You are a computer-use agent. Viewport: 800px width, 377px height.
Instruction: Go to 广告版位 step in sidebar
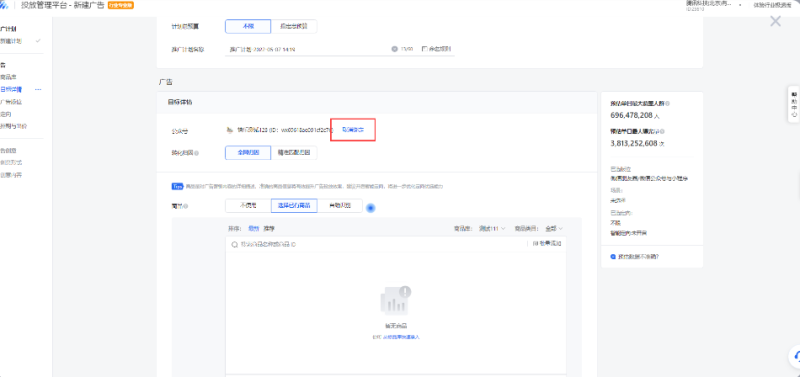tap(11, 102)
